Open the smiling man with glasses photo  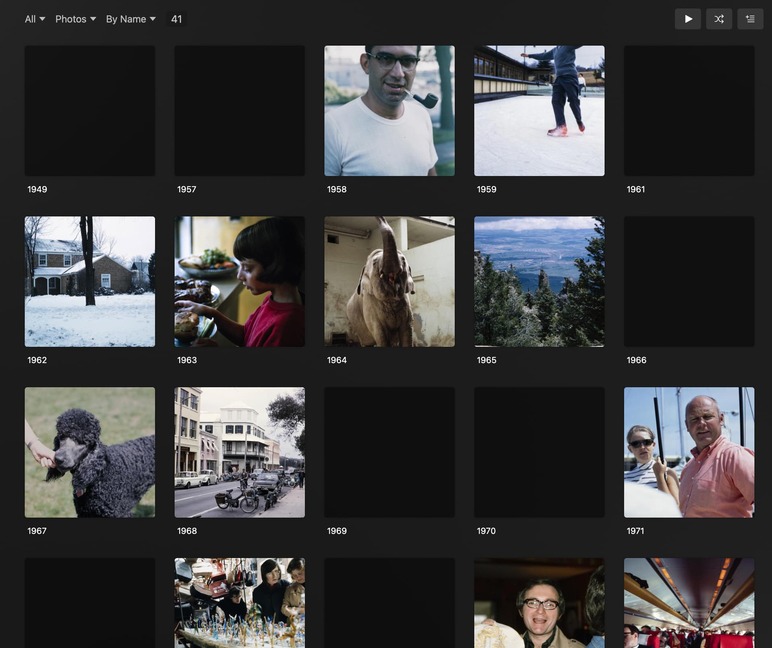(x=539, y=603)
